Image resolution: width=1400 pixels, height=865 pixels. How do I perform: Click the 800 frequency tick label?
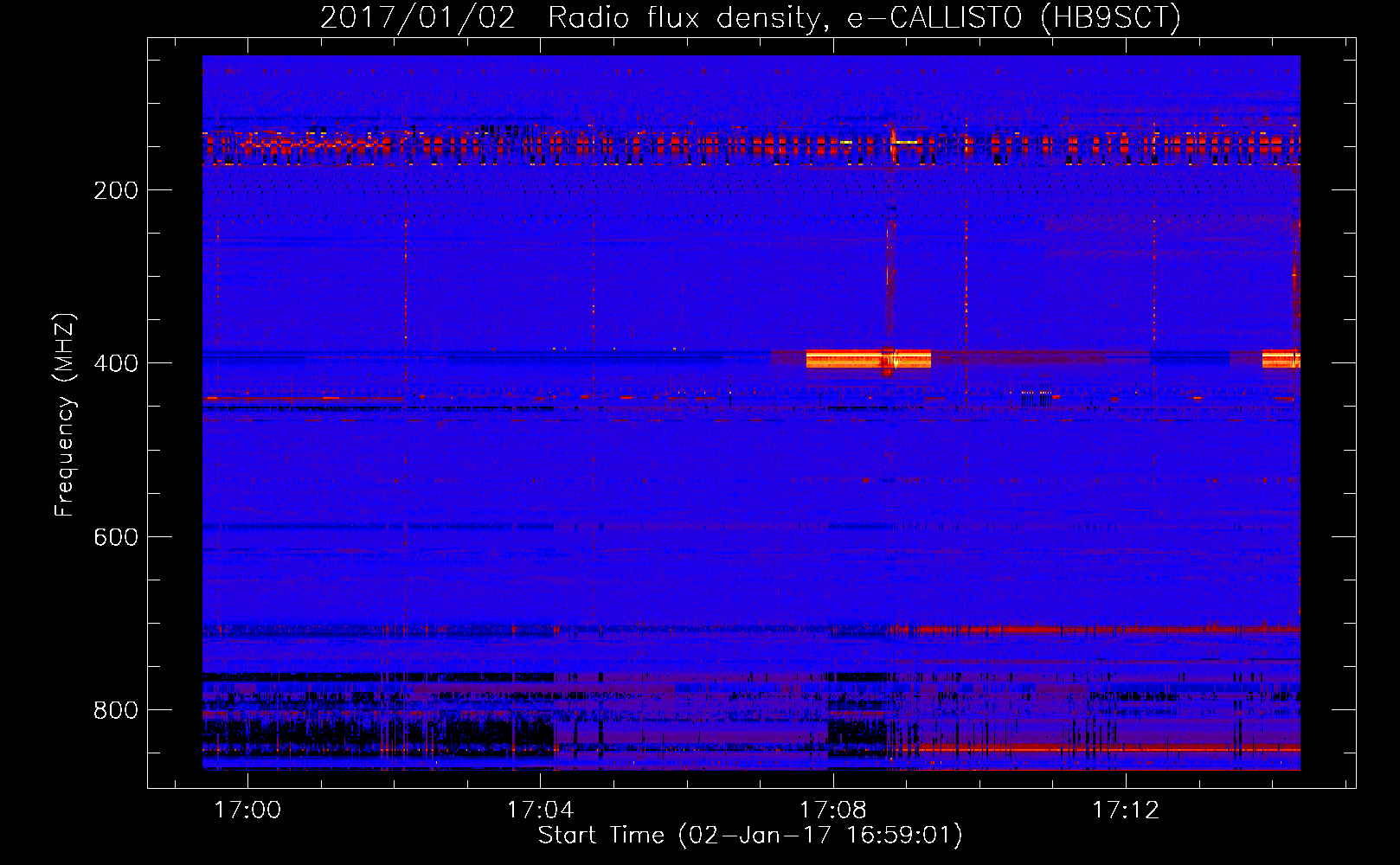[x=116, y=710]
